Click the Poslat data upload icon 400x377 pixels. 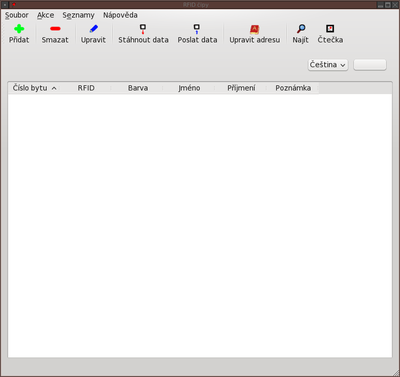tap(197, 29)
